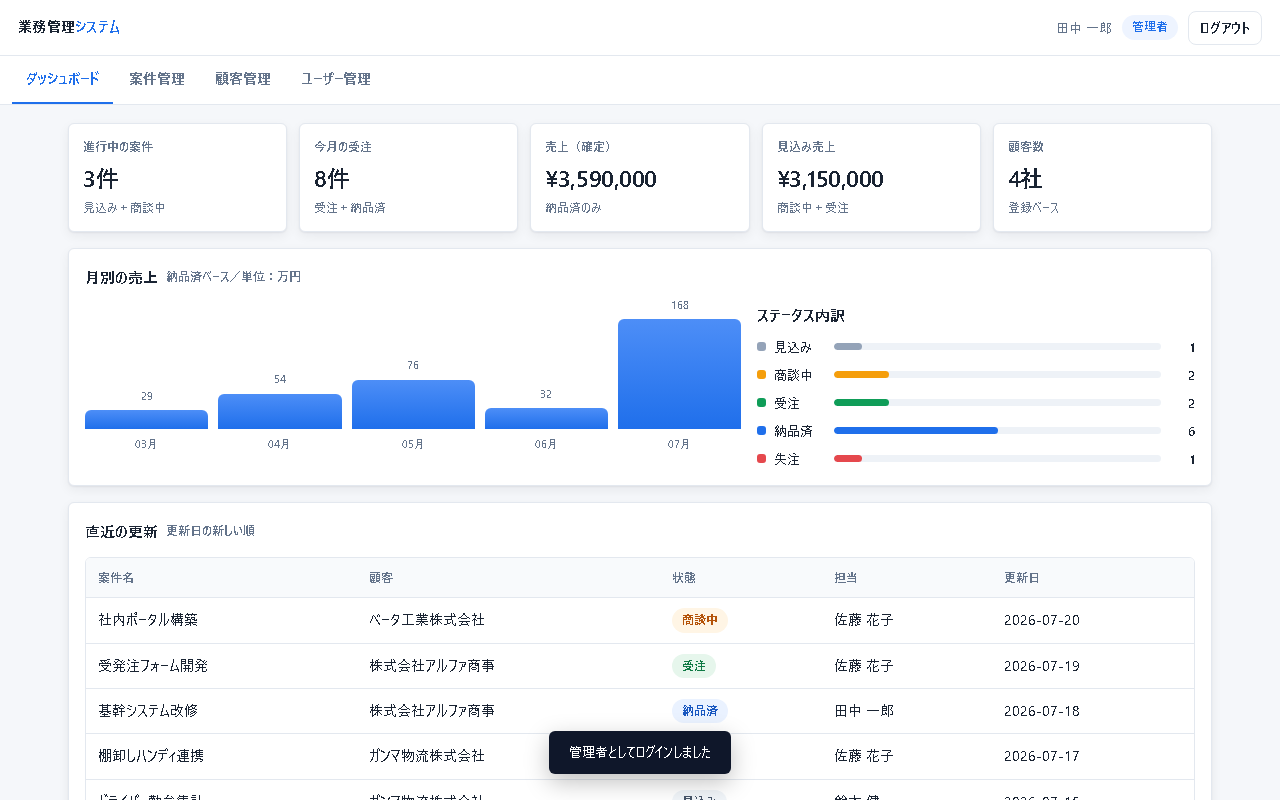
Task: Click the 顧客 column header
Action: [x=381, y=578]
